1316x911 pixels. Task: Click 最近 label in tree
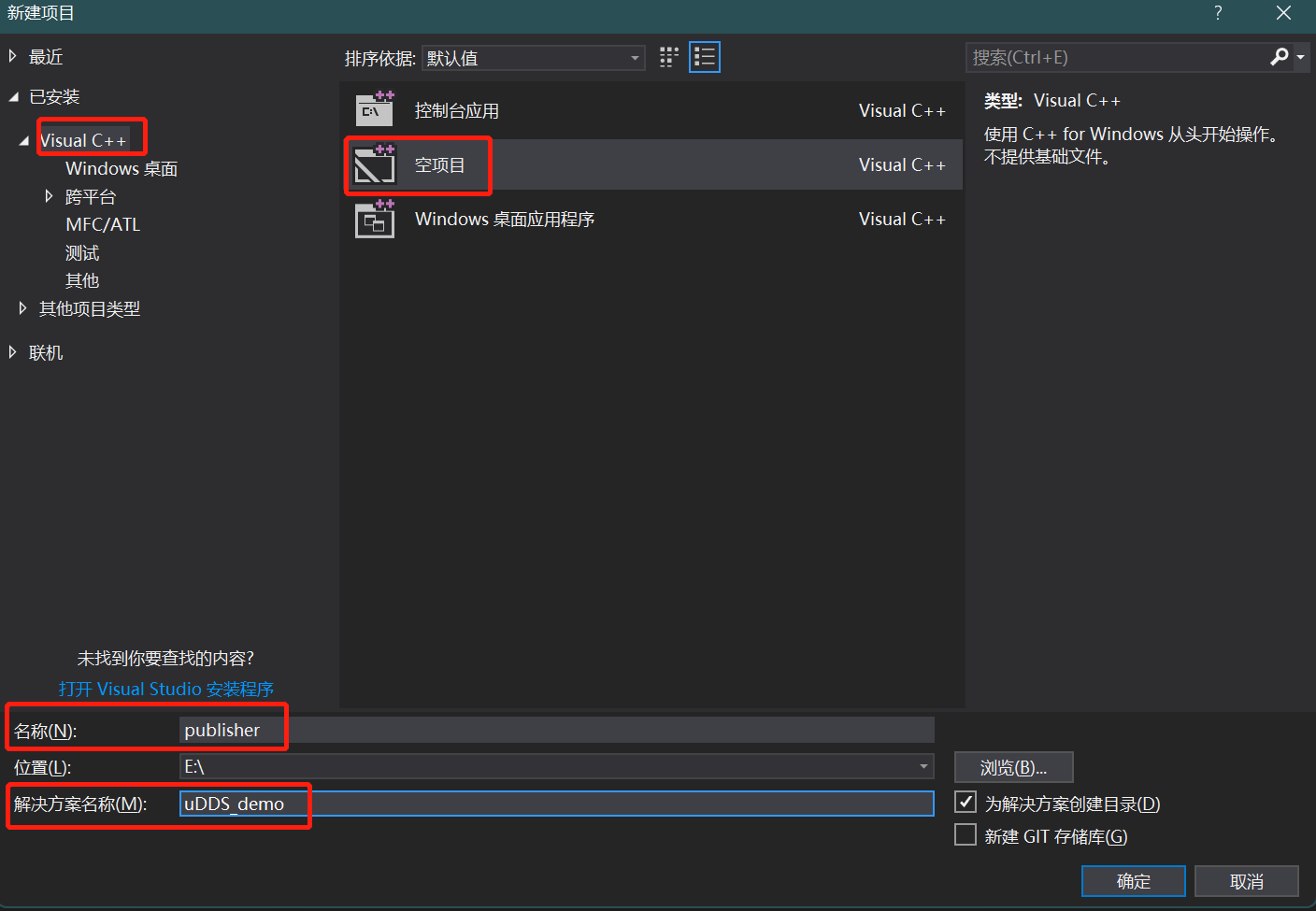tap(46, 56)
